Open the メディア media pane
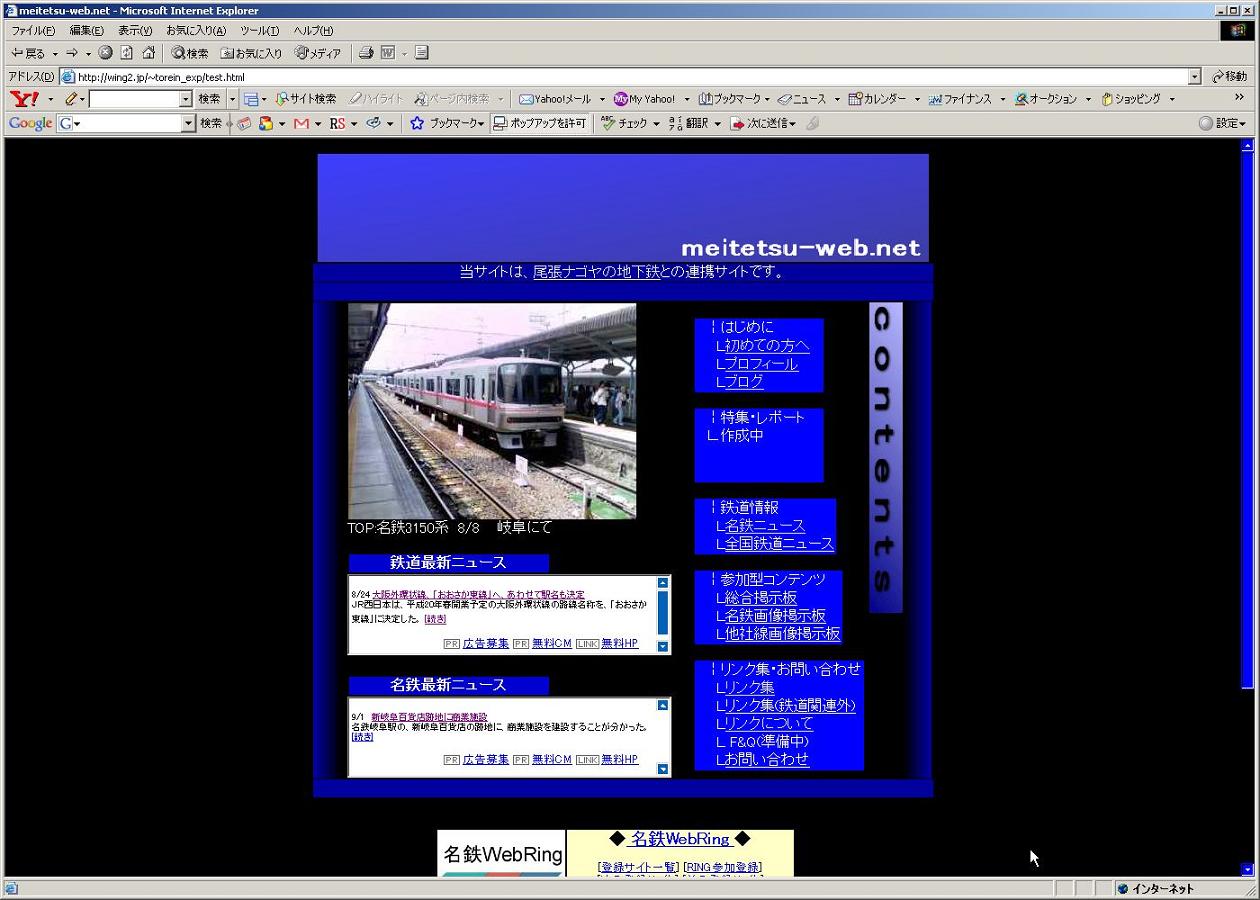Screen dimensions: 1260x900 [318, 53]
